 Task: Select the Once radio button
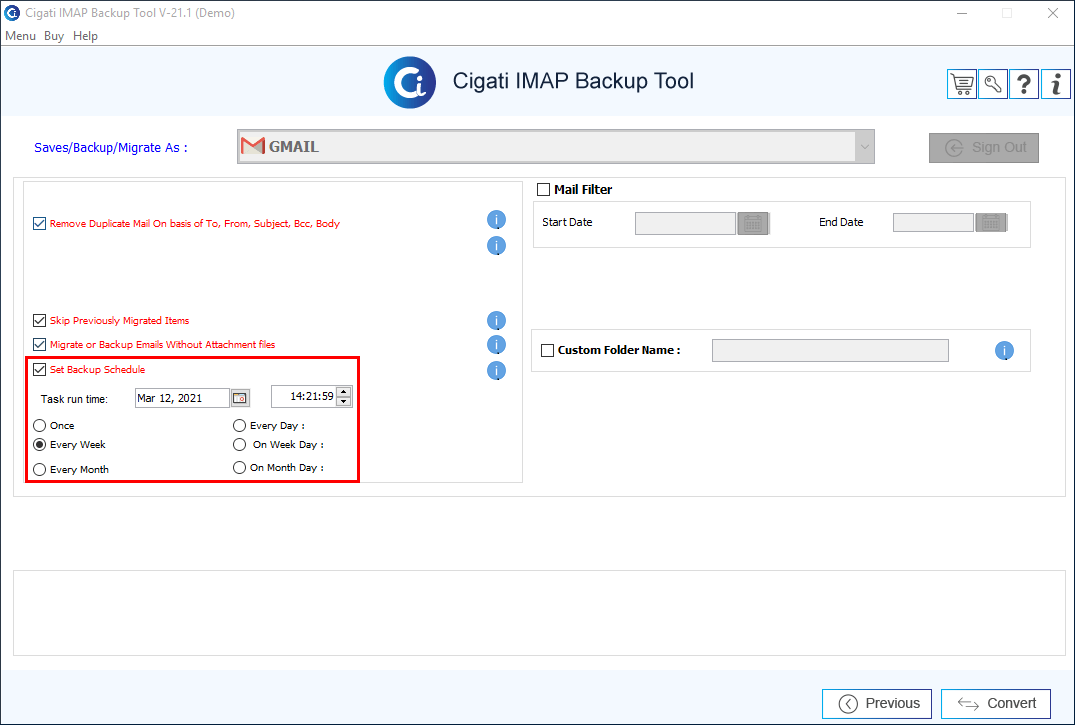pos(40,425)
